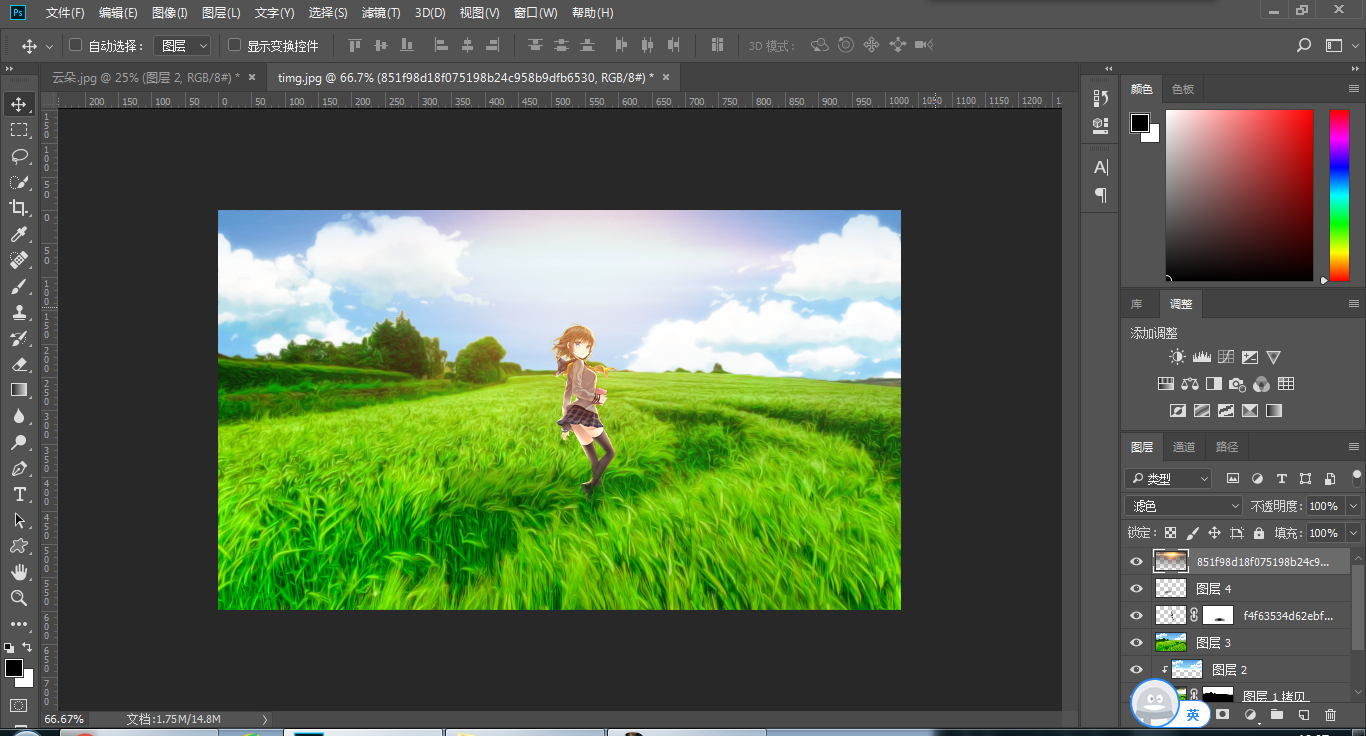This screenshot has width=1366, height=736.
Task: Select the Dodge tool
Action: [19, 442]
